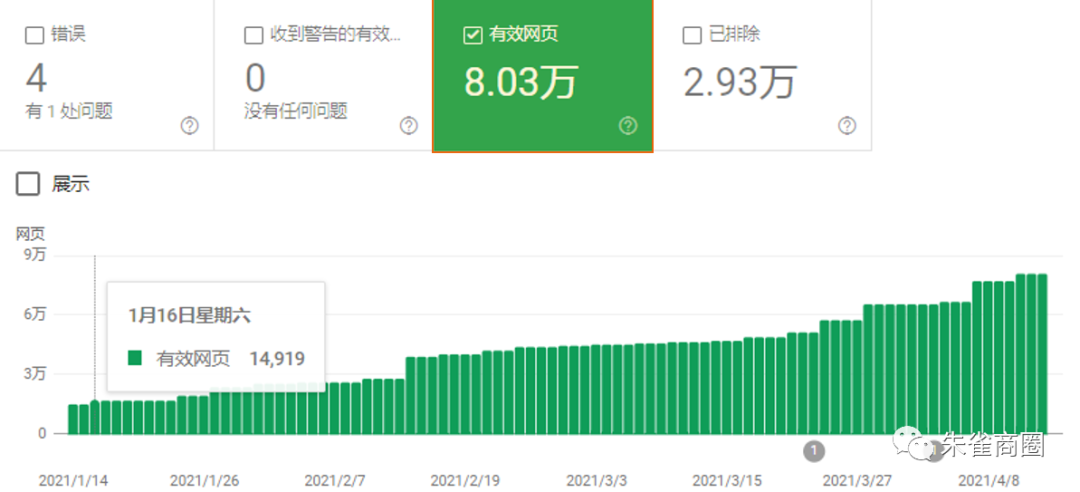The width and height of the screenshot is (1080, 492).
Task: Click the 9万 axis label
Action: coord(35,255)
